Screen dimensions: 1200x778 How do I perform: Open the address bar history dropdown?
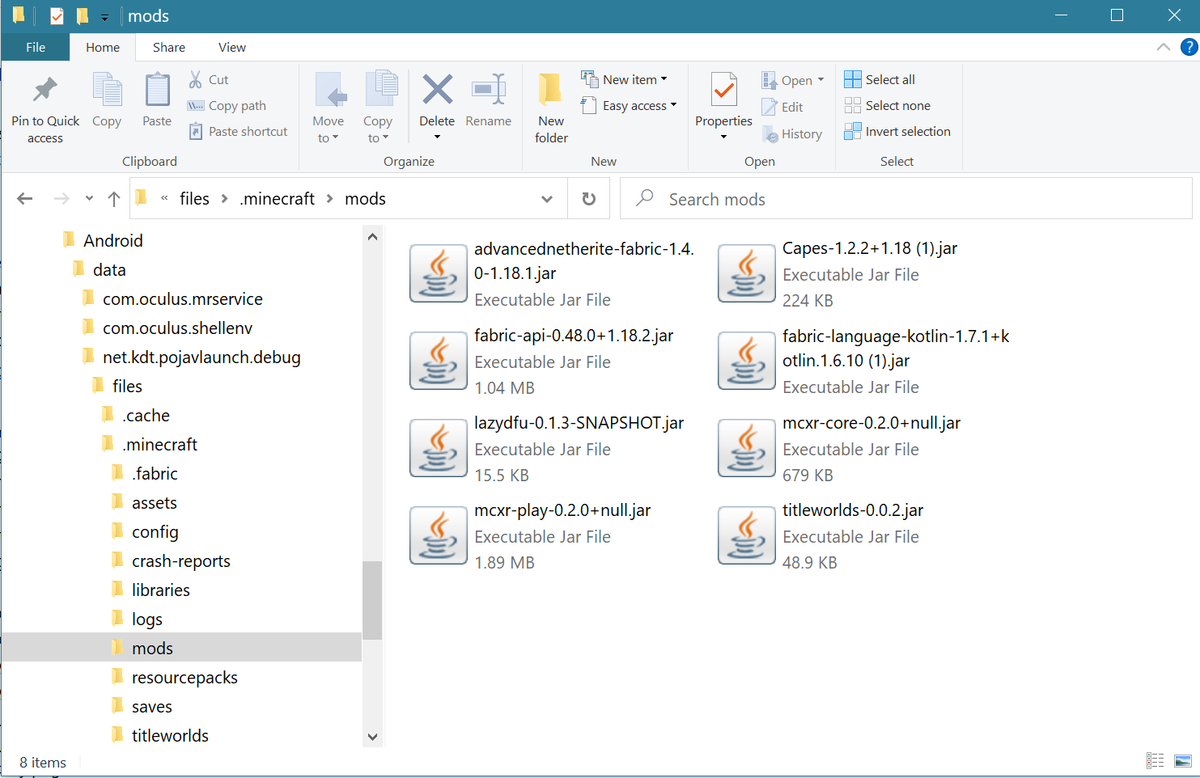point(547,199)
